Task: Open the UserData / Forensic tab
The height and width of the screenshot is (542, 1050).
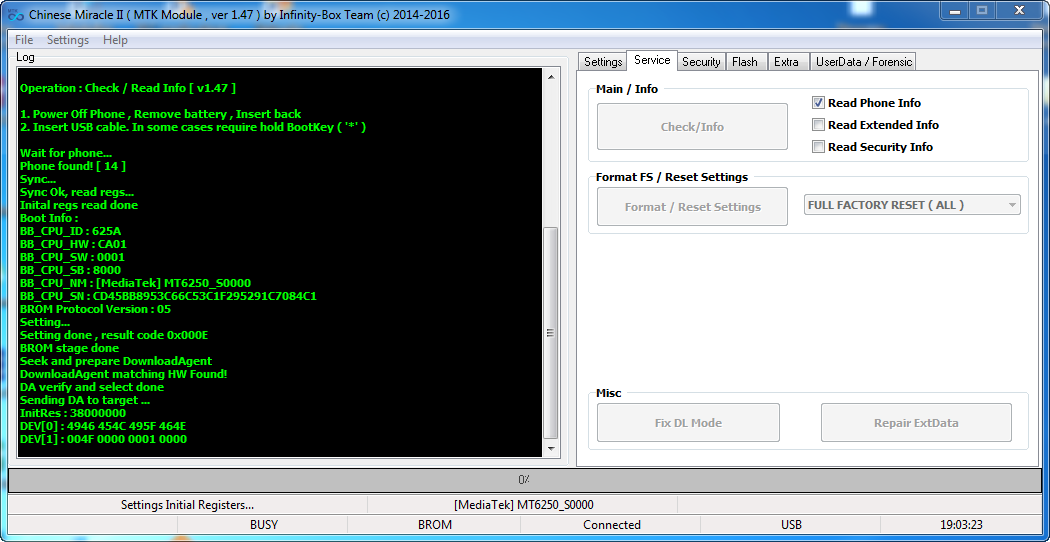Action: 864,62
